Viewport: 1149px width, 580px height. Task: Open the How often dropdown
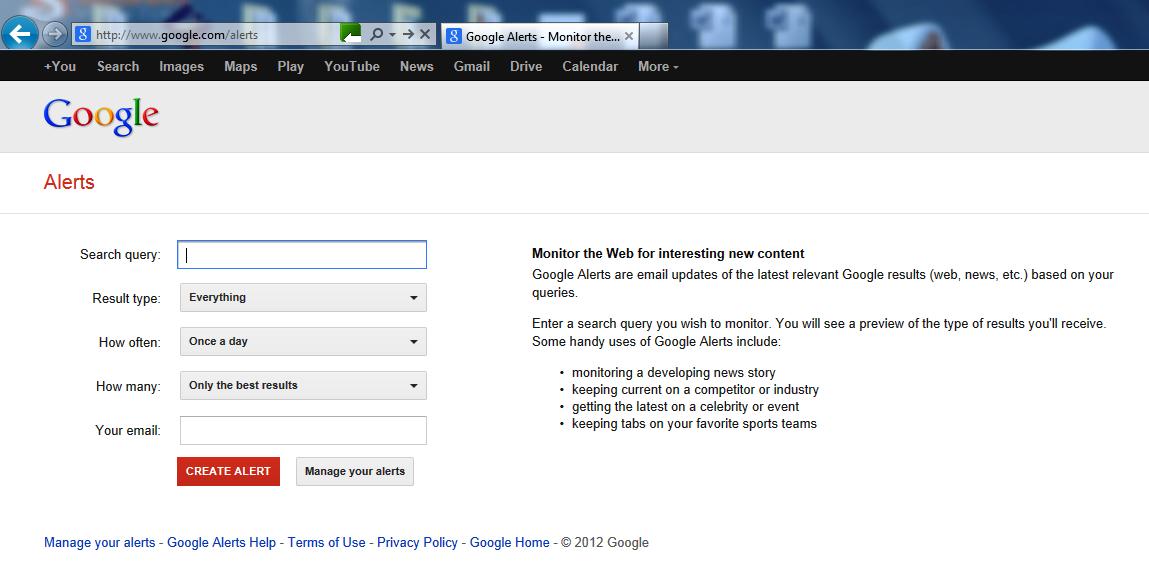pos(303,341)
